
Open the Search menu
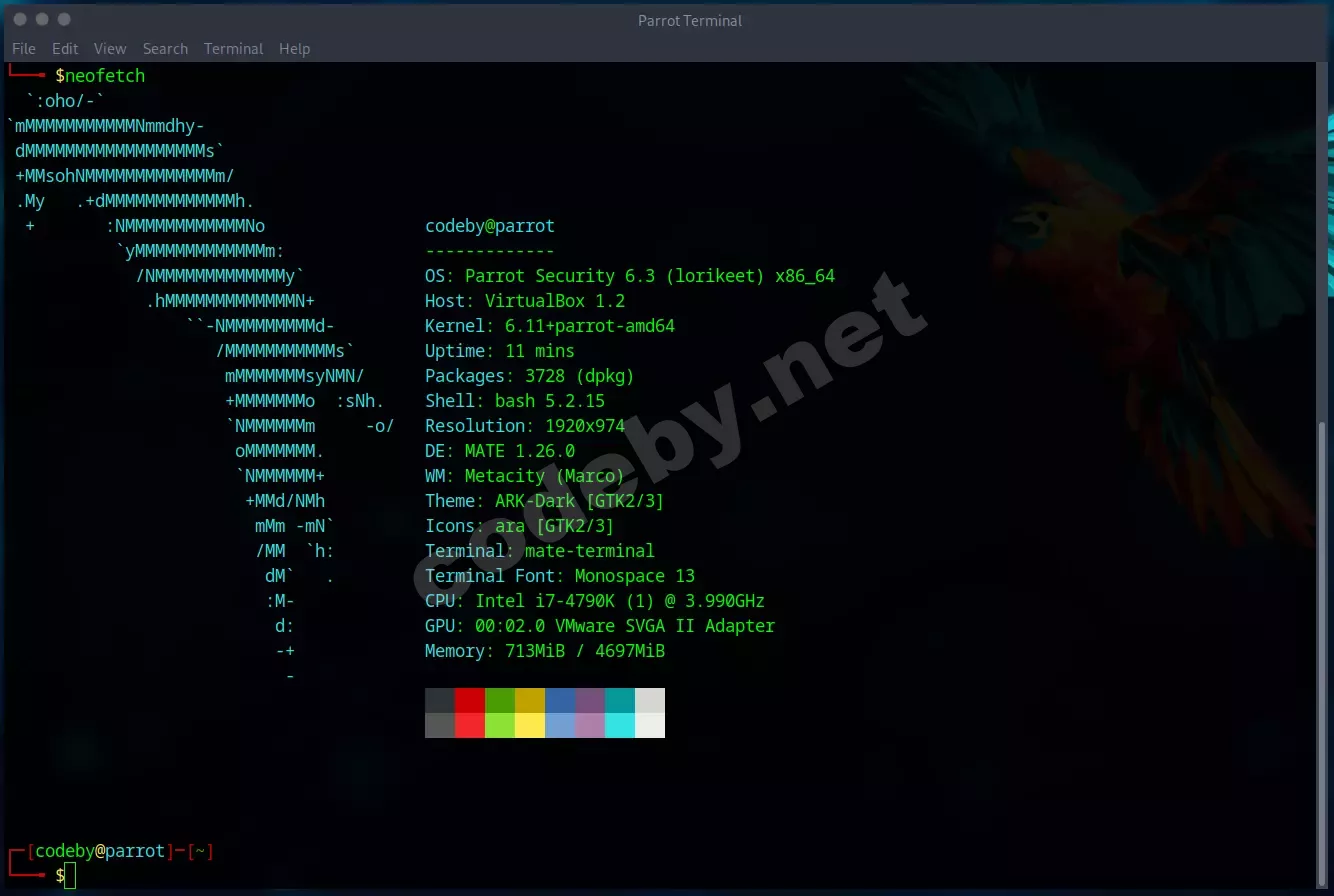click(165, 48)
